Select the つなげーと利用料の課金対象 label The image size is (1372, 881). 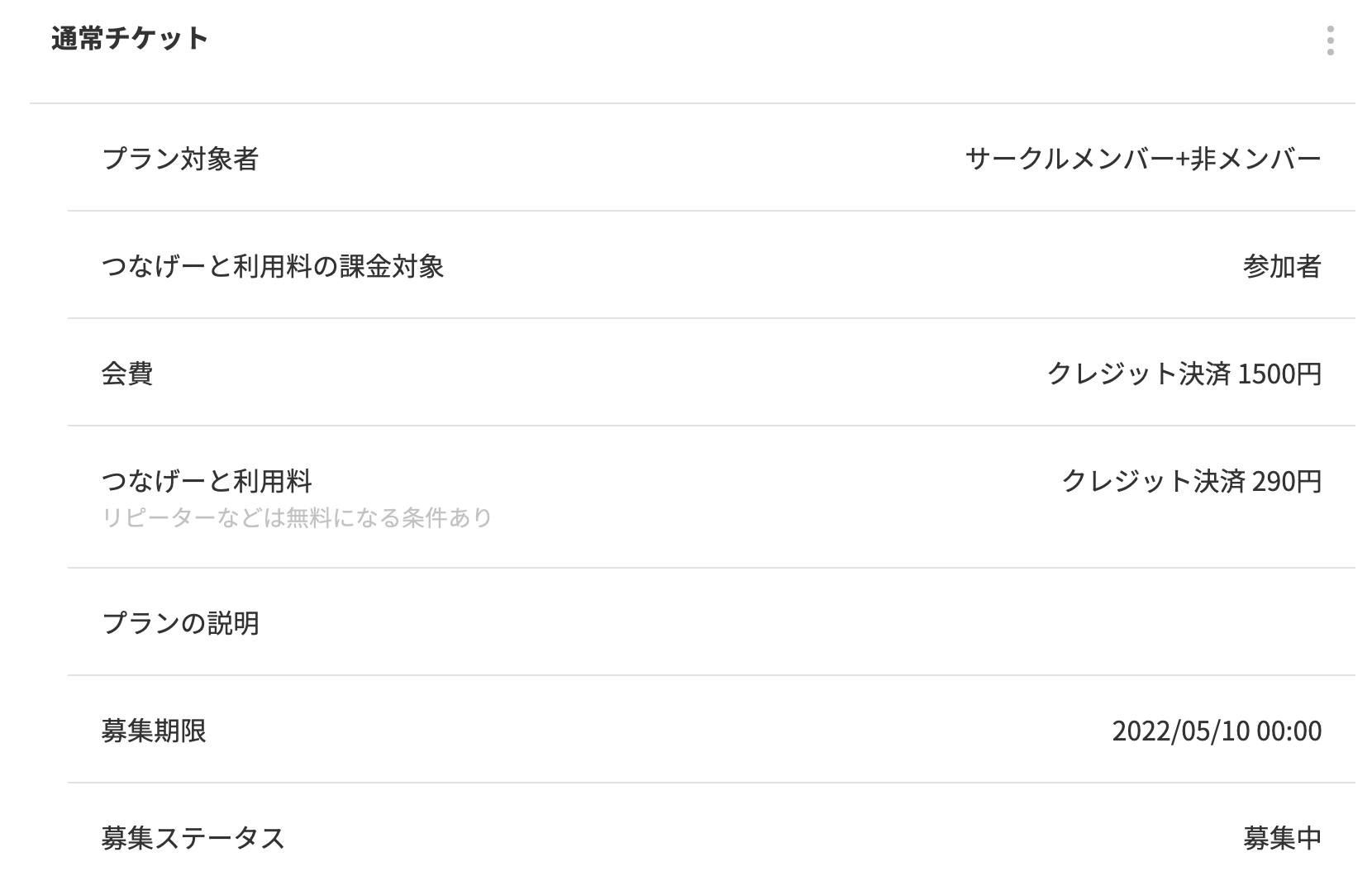pyautogui.click(x=273, y=266)
